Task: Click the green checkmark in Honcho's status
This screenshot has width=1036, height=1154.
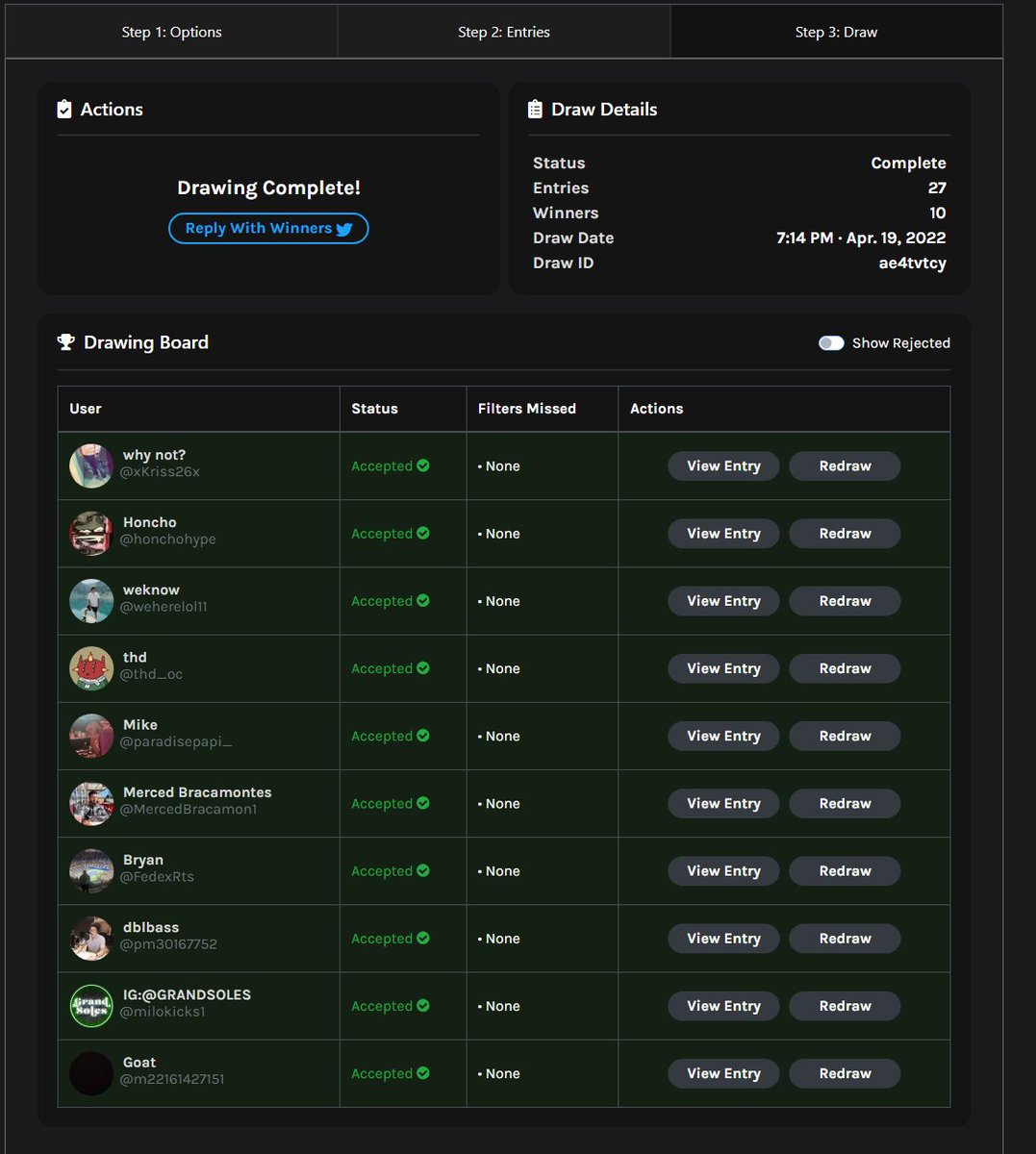Action: 423,533
